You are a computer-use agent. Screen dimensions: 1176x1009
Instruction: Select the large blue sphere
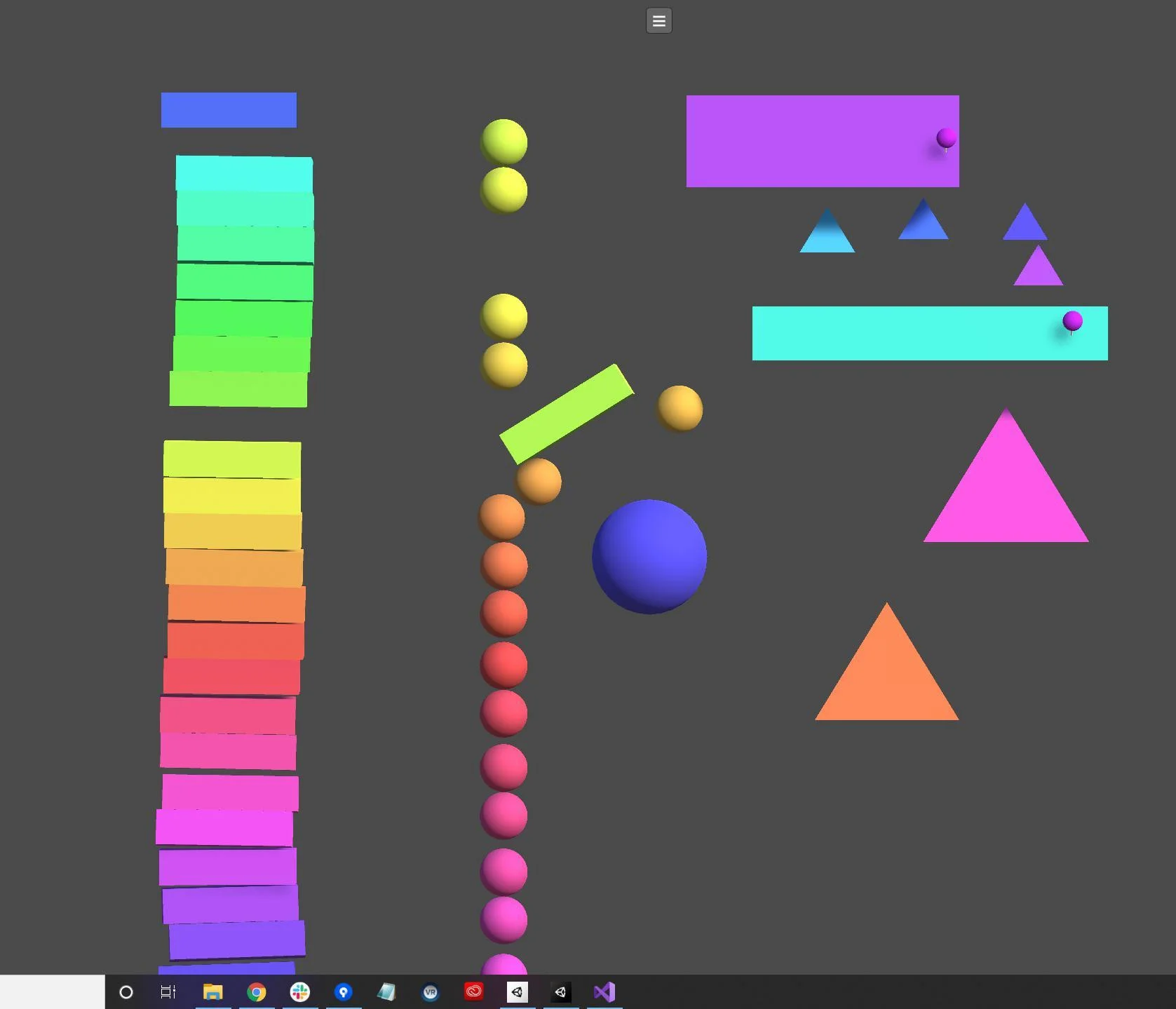[649, 557]
